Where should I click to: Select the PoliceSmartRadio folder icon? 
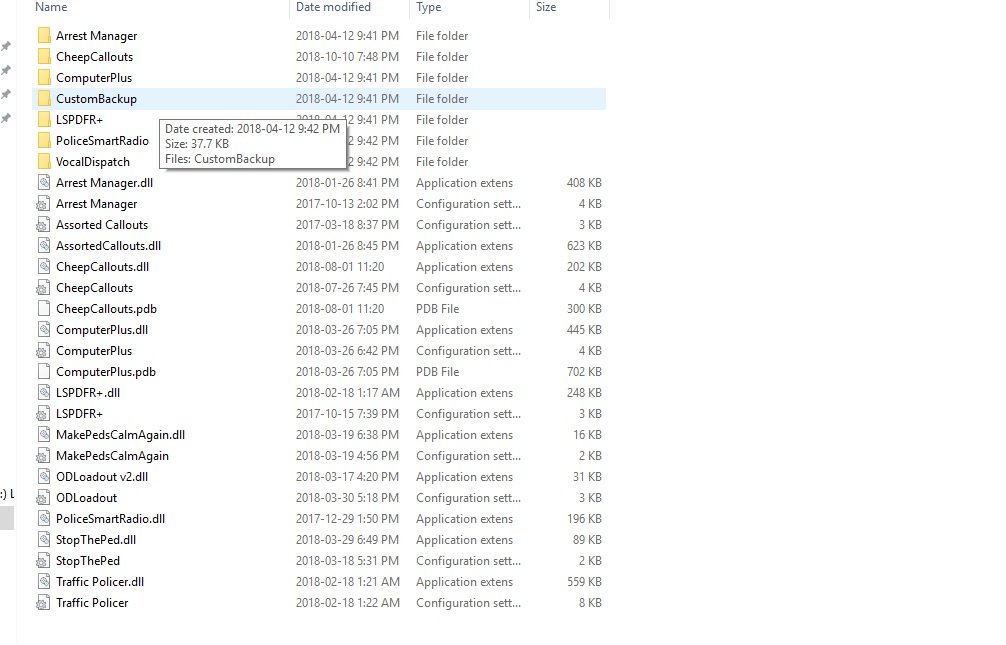pyautogui.click(x=44, y=141)
